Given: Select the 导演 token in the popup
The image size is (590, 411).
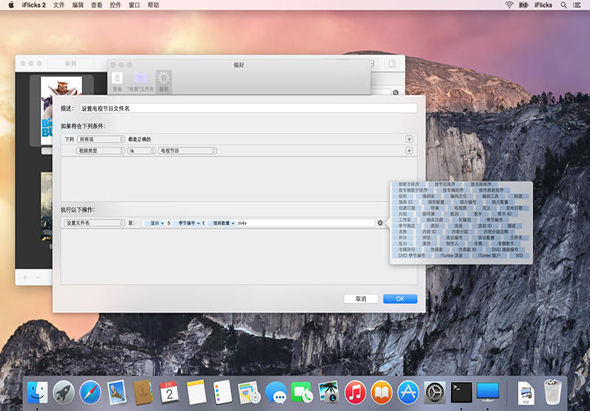Looking at the screenshot, I should [x=435, y=208].
